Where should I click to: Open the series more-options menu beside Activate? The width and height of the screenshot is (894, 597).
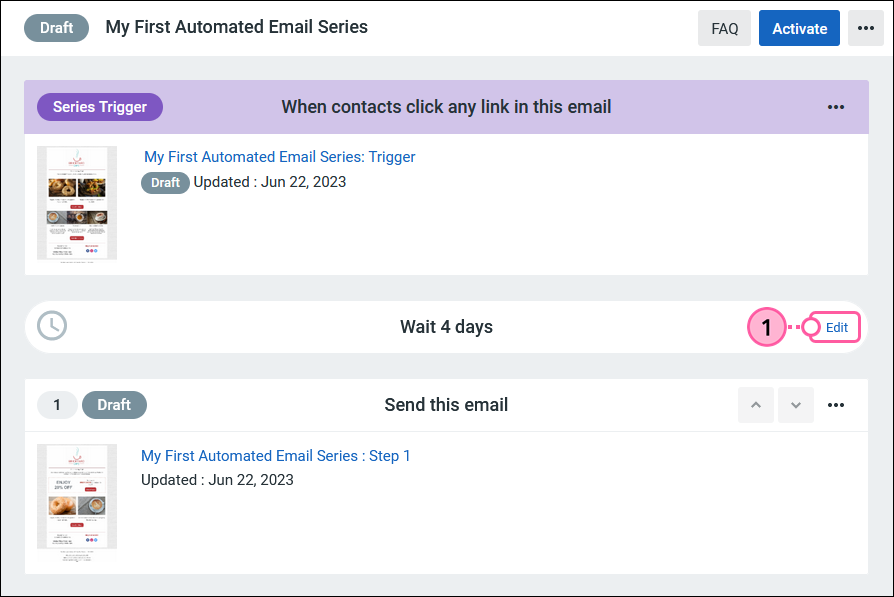click(x=865, y=28)
